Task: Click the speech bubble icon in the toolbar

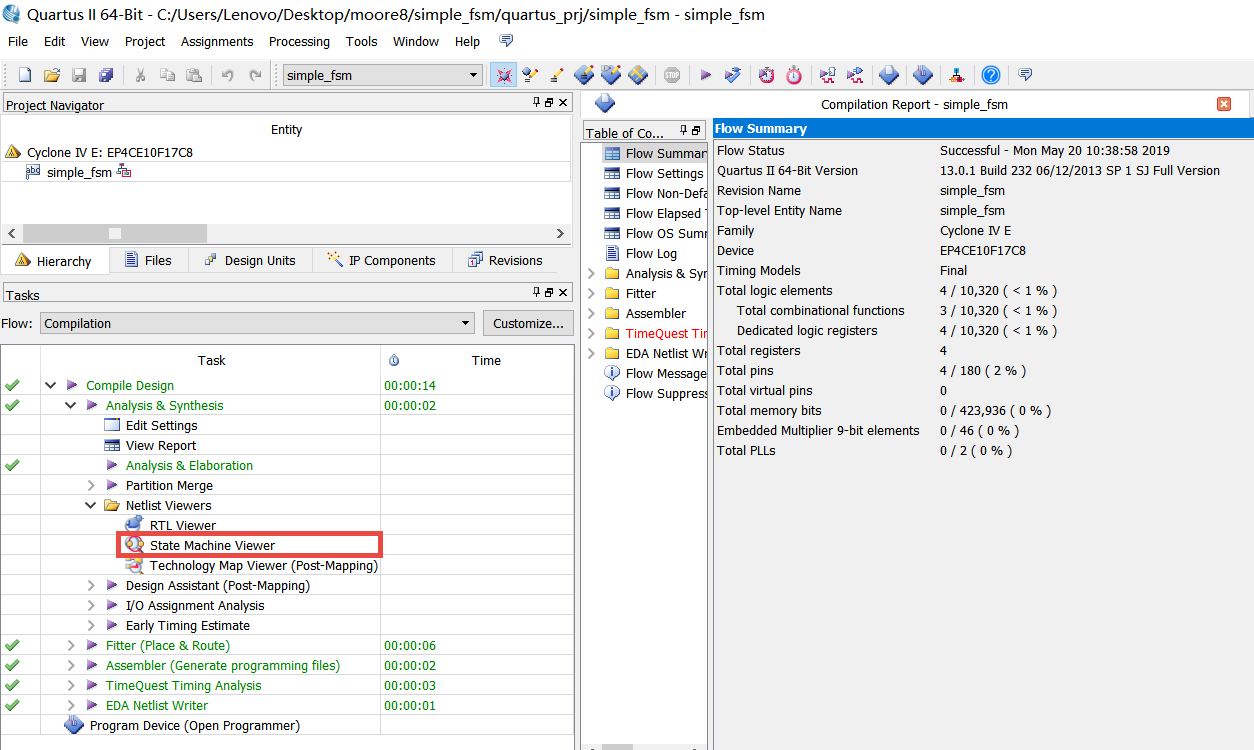Action: [x=1024, y=75]
